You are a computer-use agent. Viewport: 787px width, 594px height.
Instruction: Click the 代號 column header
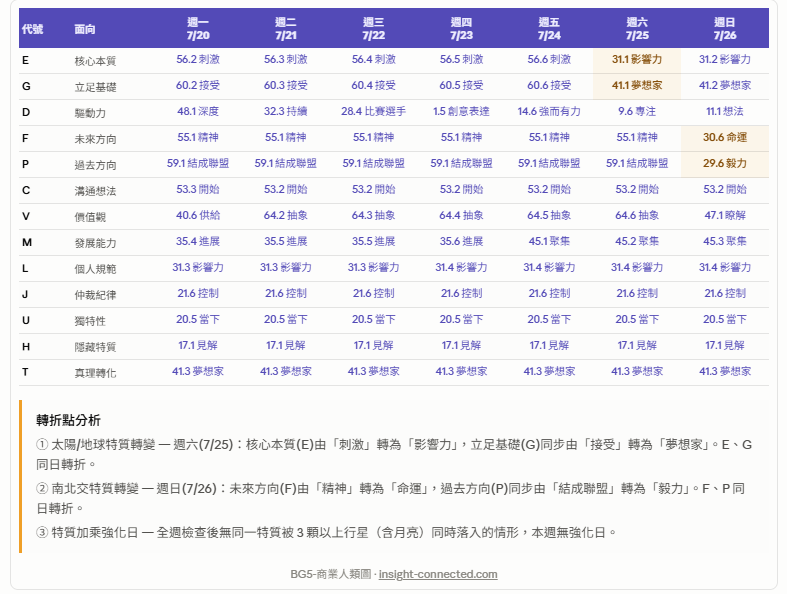[x=32, y=29]
